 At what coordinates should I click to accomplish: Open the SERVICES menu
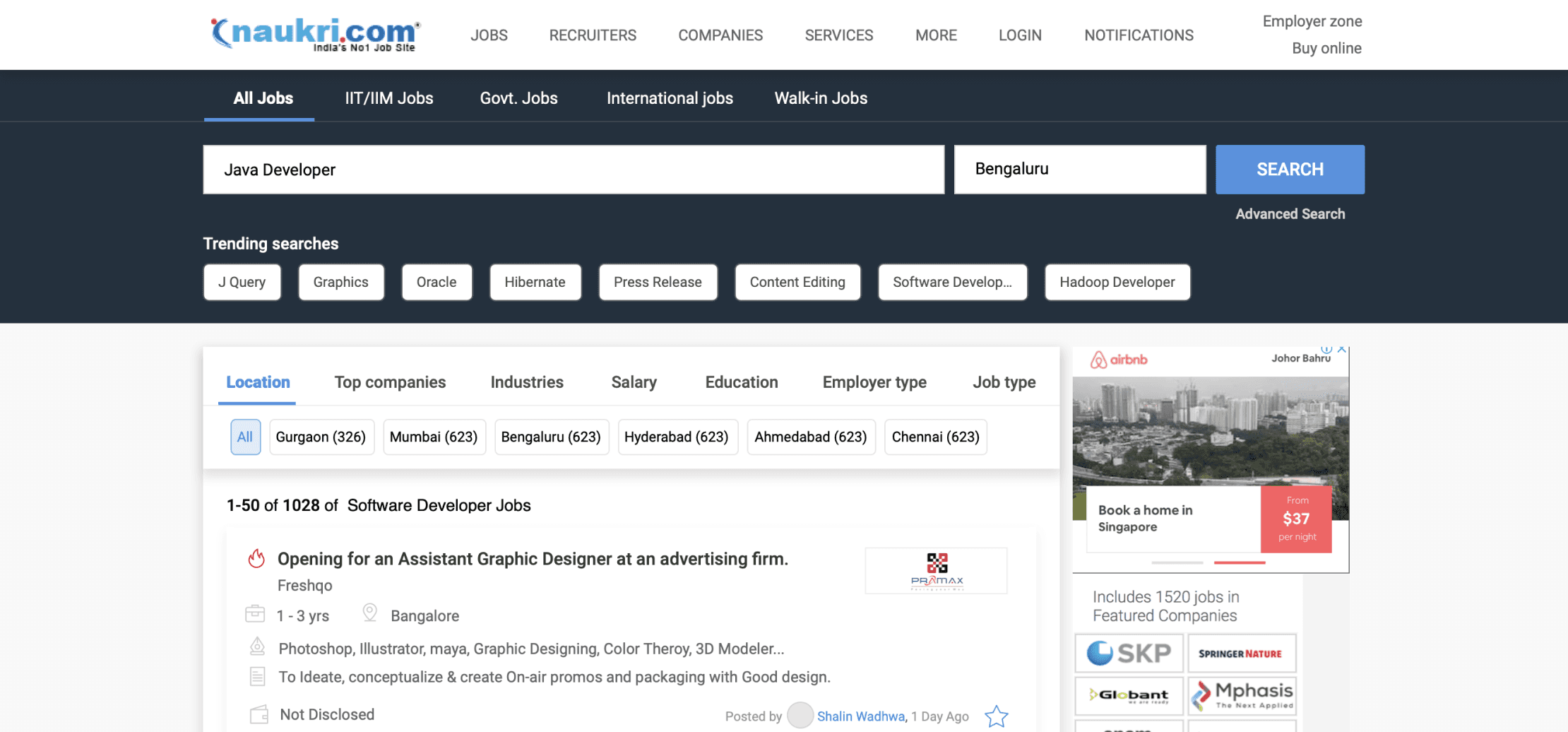pyautogui.click(x=839, y=35)
